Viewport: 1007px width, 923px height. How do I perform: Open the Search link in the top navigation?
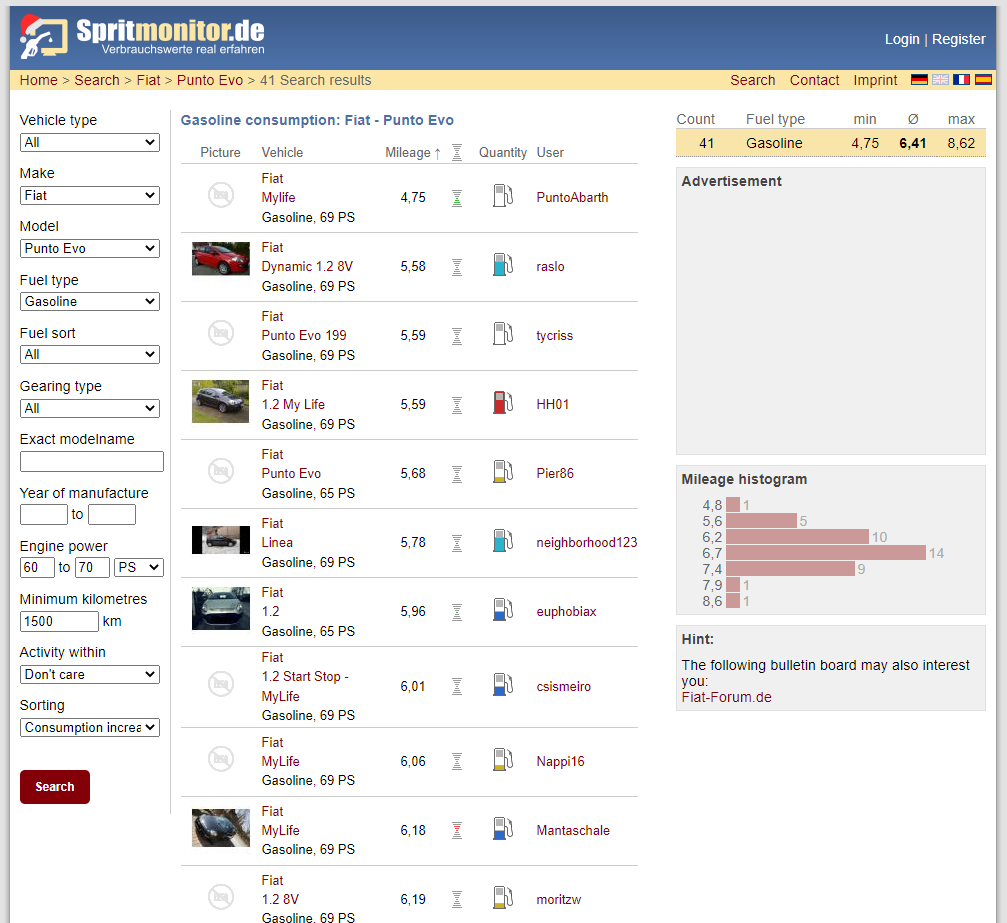(x=753, y=80)
